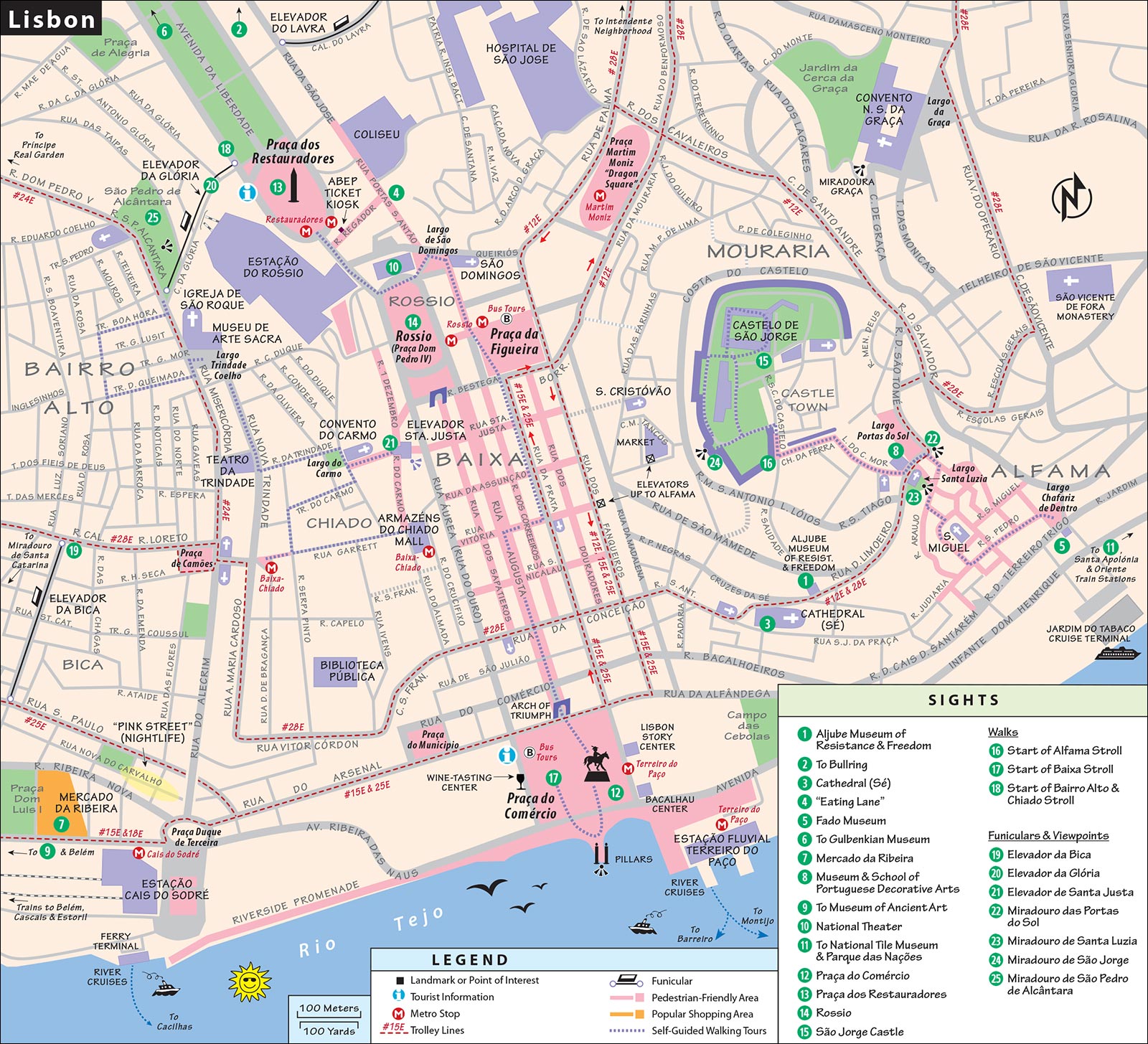Viewport: 1148px width, 1044px height.
Task: Click the Arch of Triumph landmark icon
Action: 562,708
